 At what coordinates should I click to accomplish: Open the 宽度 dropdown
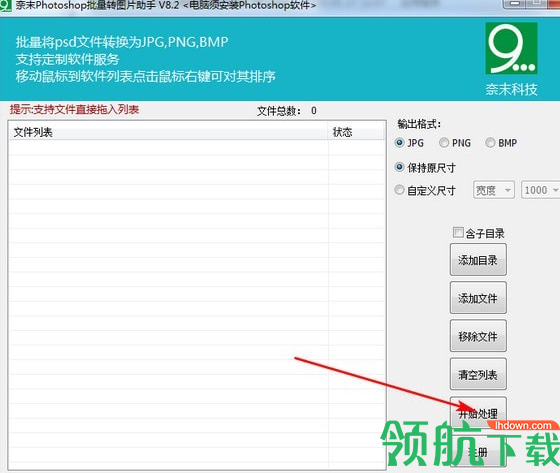point(494,190)
